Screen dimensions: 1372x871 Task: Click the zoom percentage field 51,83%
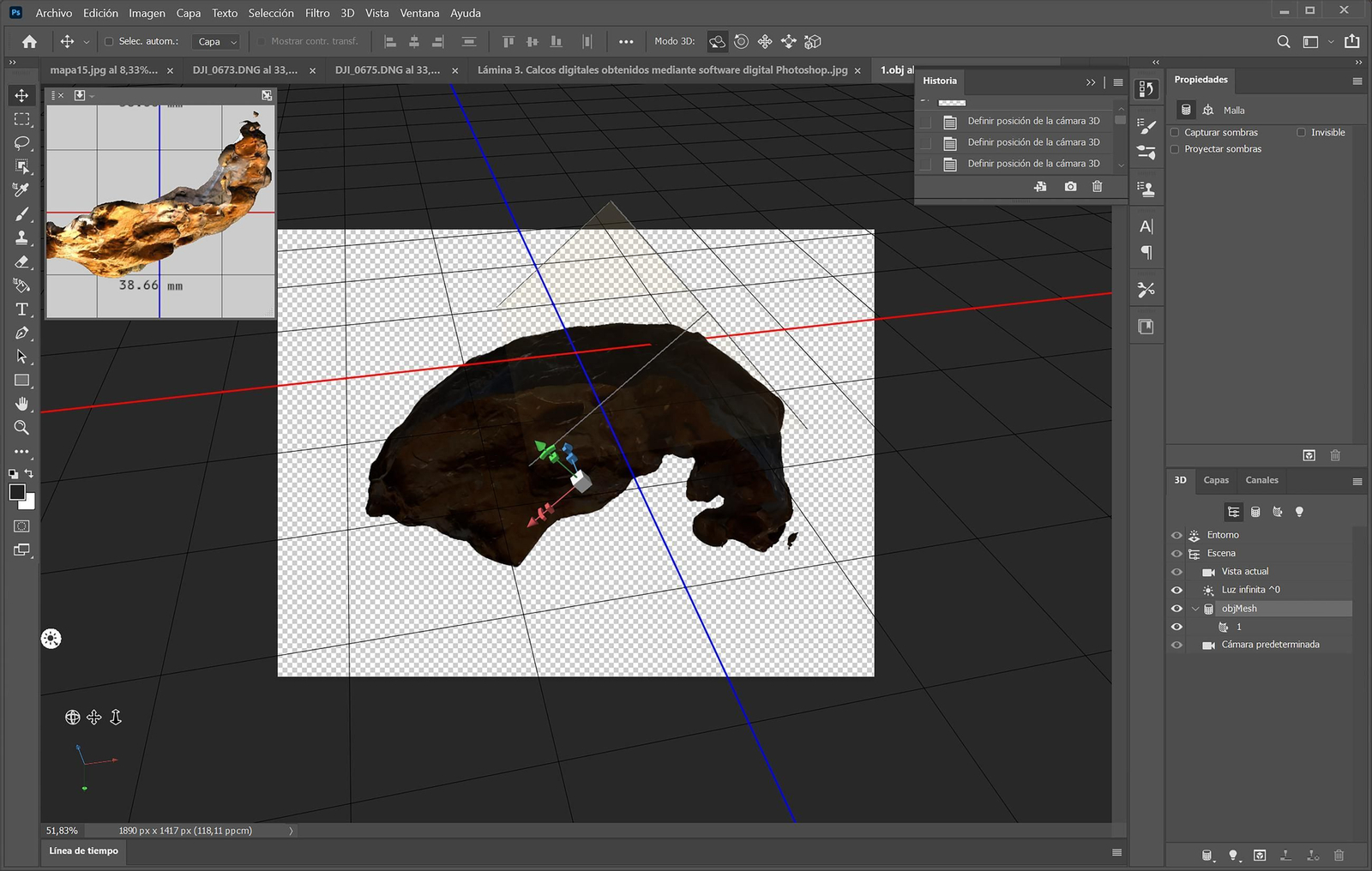(x=62, y=831)
